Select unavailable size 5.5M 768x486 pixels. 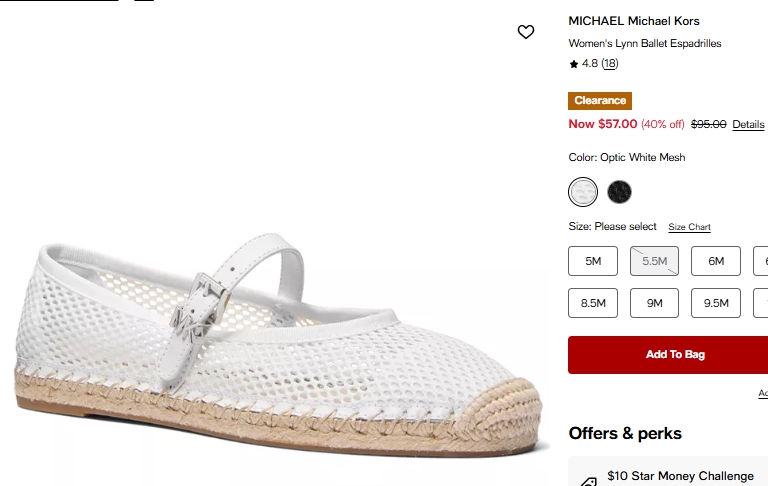[x=655, y=261]
